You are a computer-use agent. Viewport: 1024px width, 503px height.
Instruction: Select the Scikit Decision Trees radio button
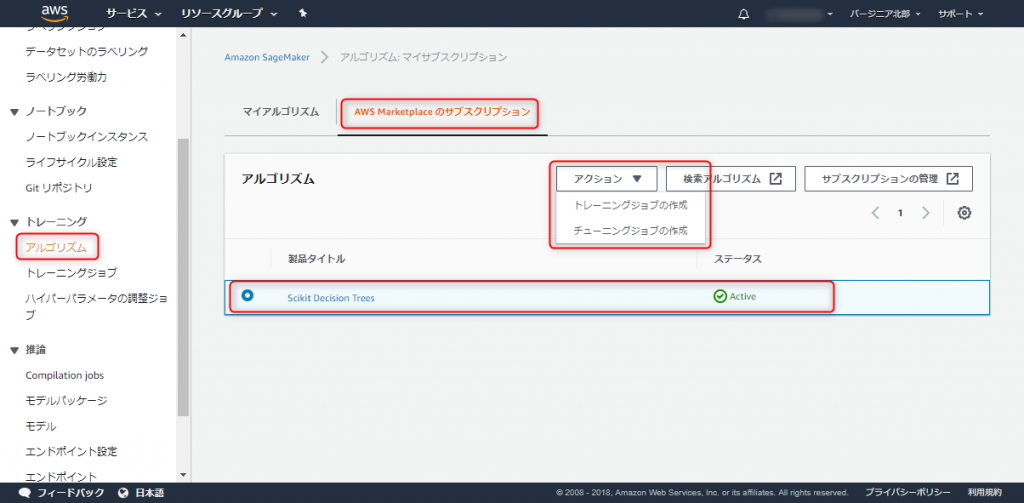click(x=247, y=296)
